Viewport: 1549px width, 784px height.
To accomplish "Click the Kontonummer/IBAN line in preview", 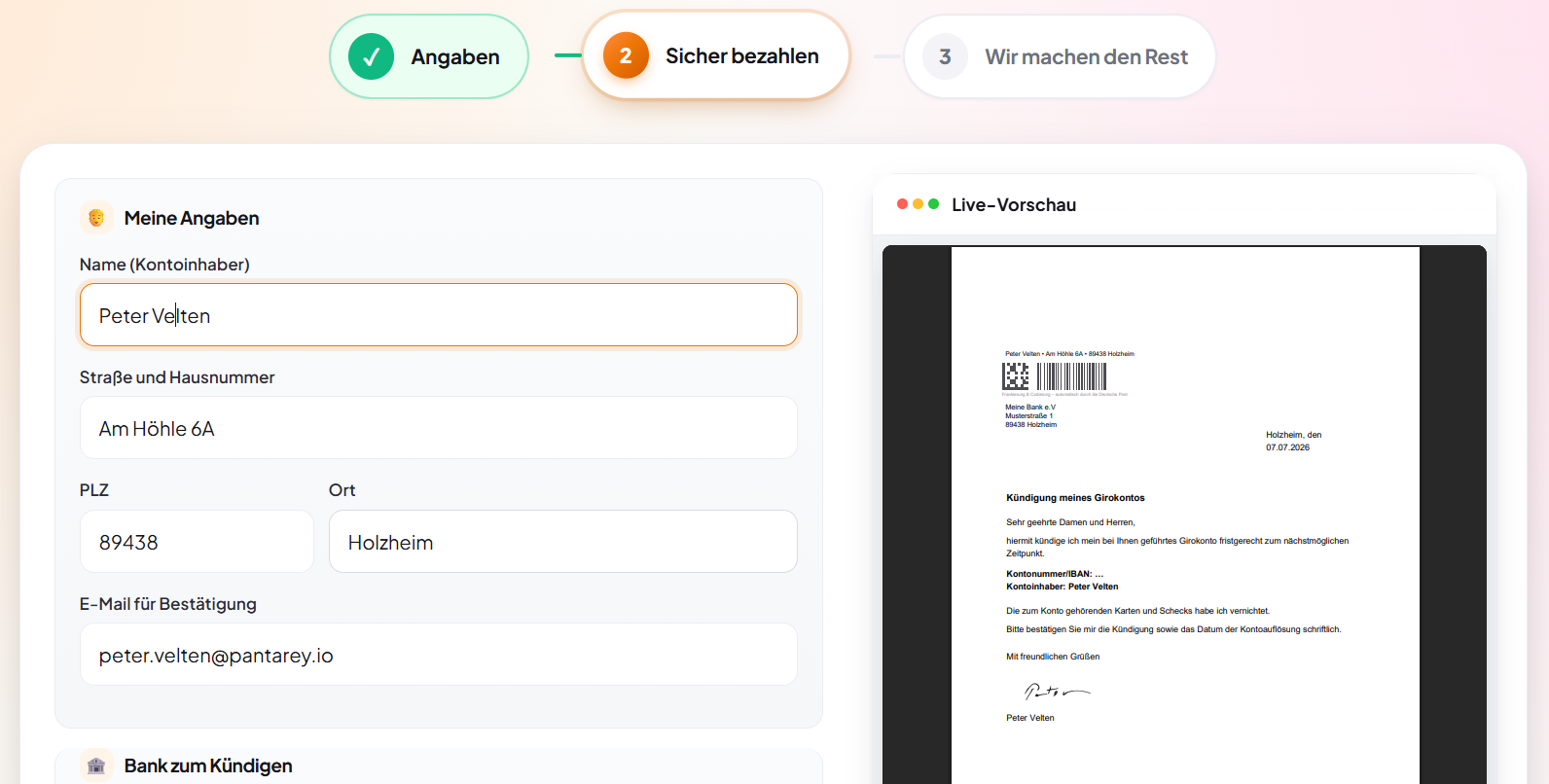I will [1055, 574].
